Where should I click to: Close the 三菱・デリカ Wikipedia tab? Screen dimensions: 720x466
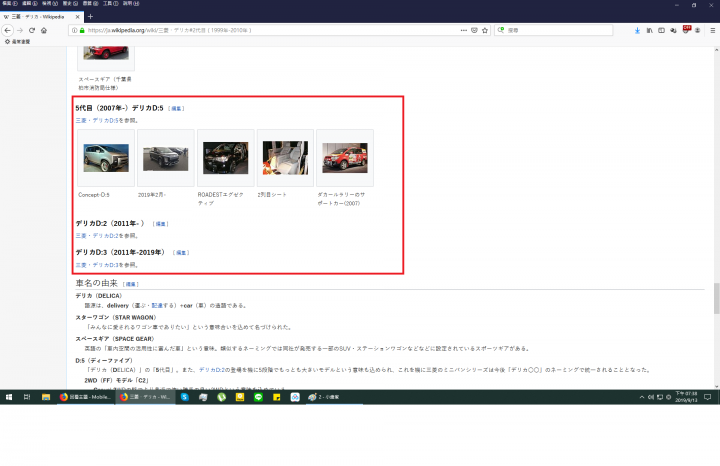[x=78, y=17]
